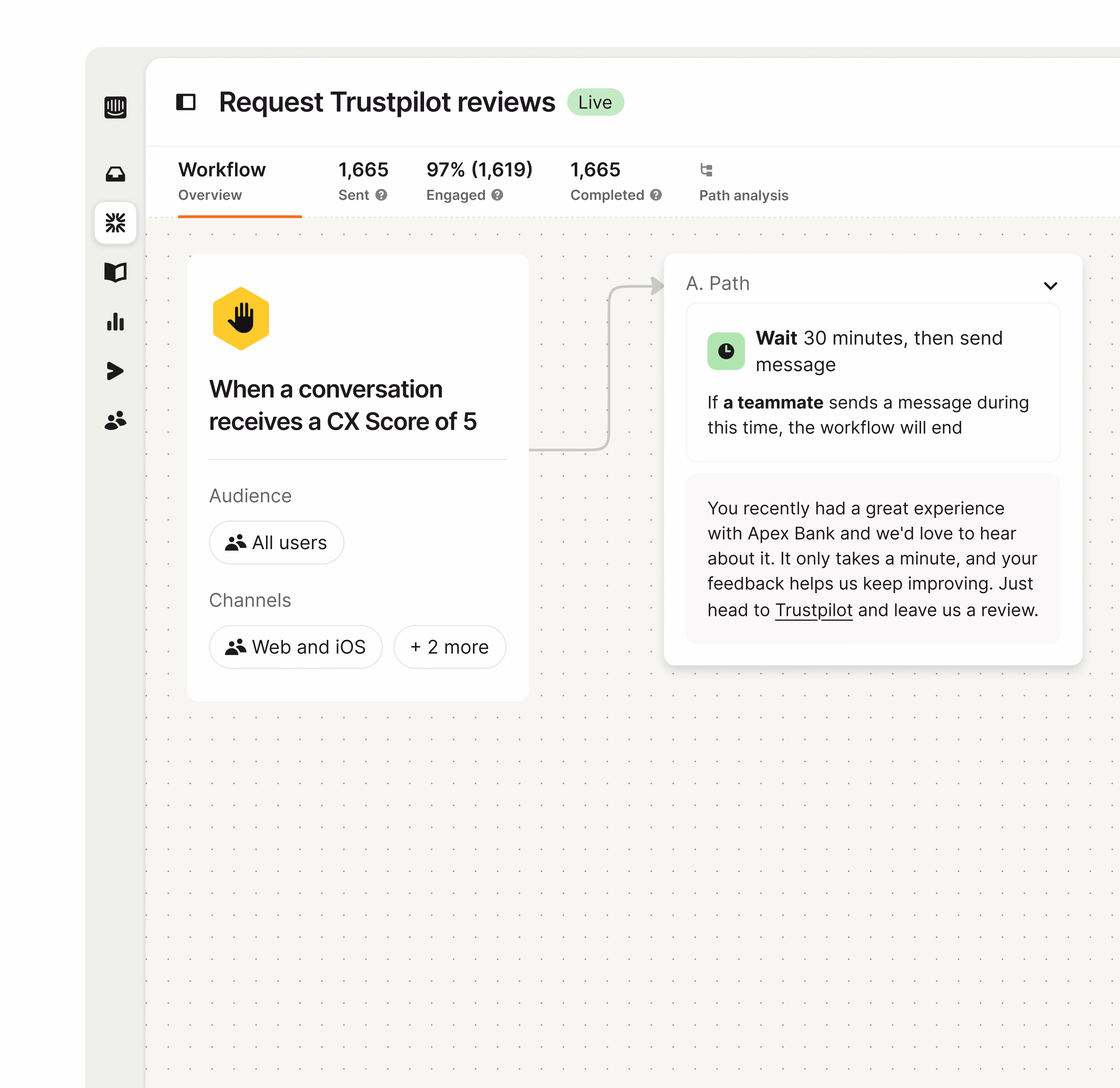The image size is (1120, 1088).
Task: Collapse the A. Path chevron
Action: pyautogui.click(x=1050, y=285)
